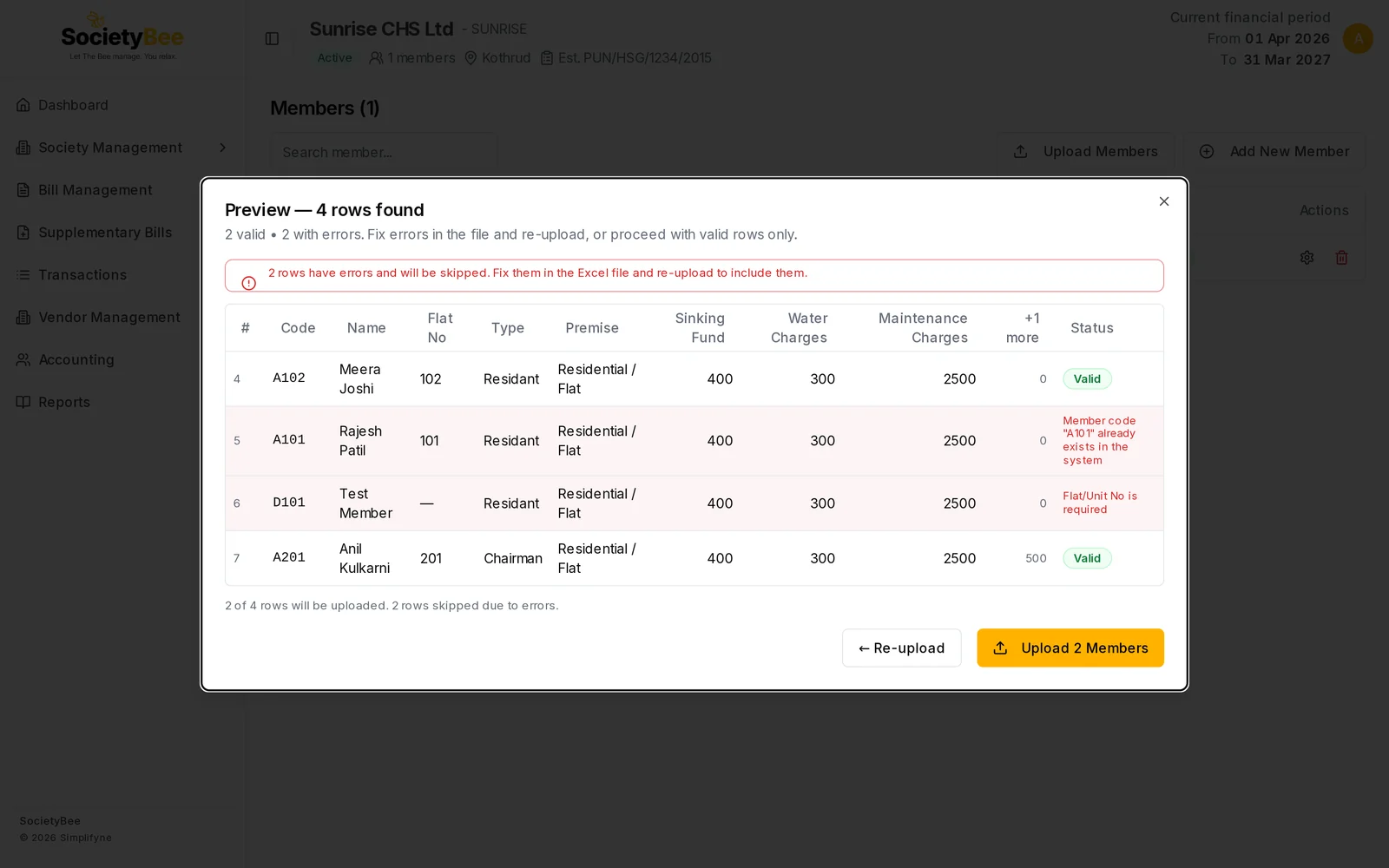Go to Supplementary Bills

pos(94,233)
